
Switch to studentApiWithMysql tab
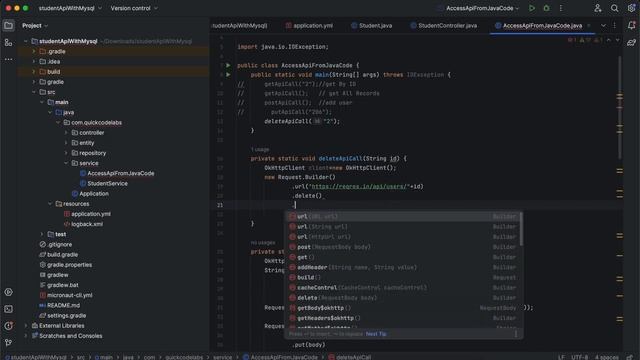click(x=240, y=26)
